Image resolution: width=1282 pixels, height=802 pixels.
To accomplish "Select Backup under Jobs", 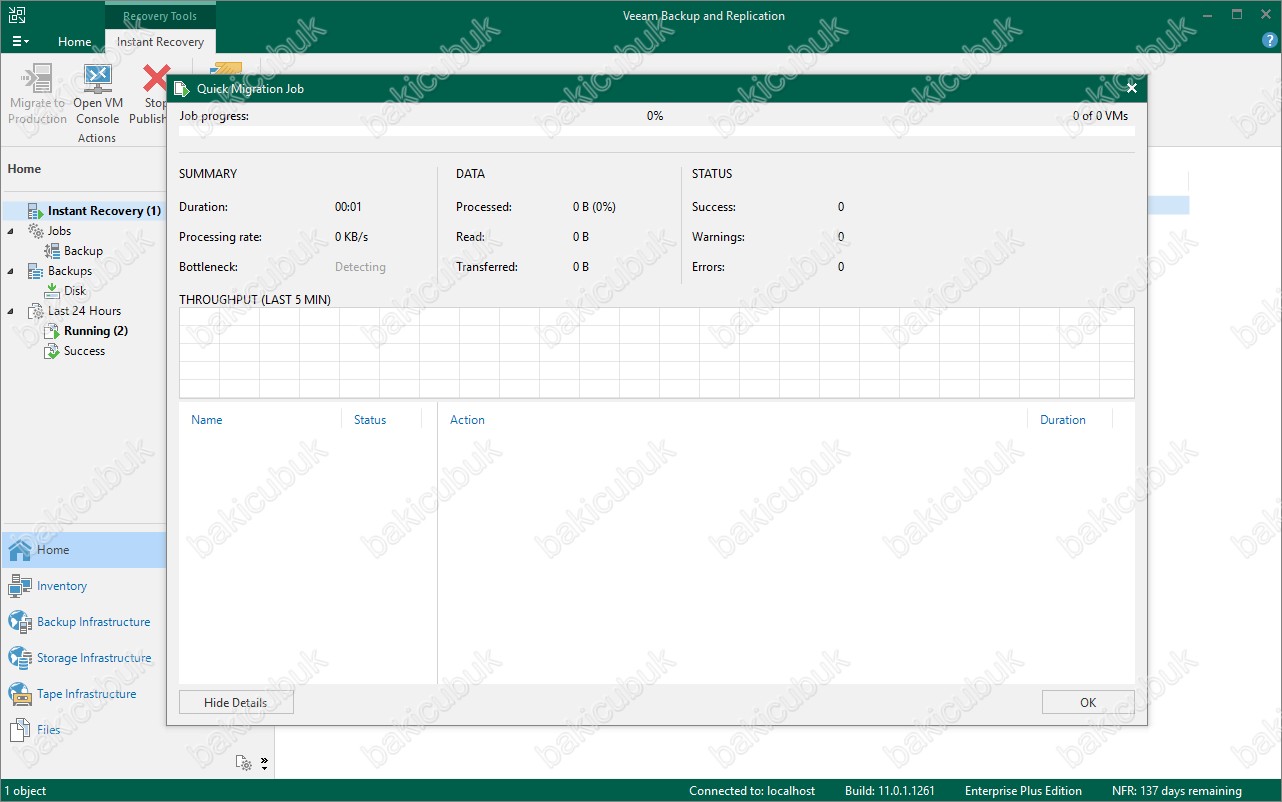I will (x=83, y=251).
